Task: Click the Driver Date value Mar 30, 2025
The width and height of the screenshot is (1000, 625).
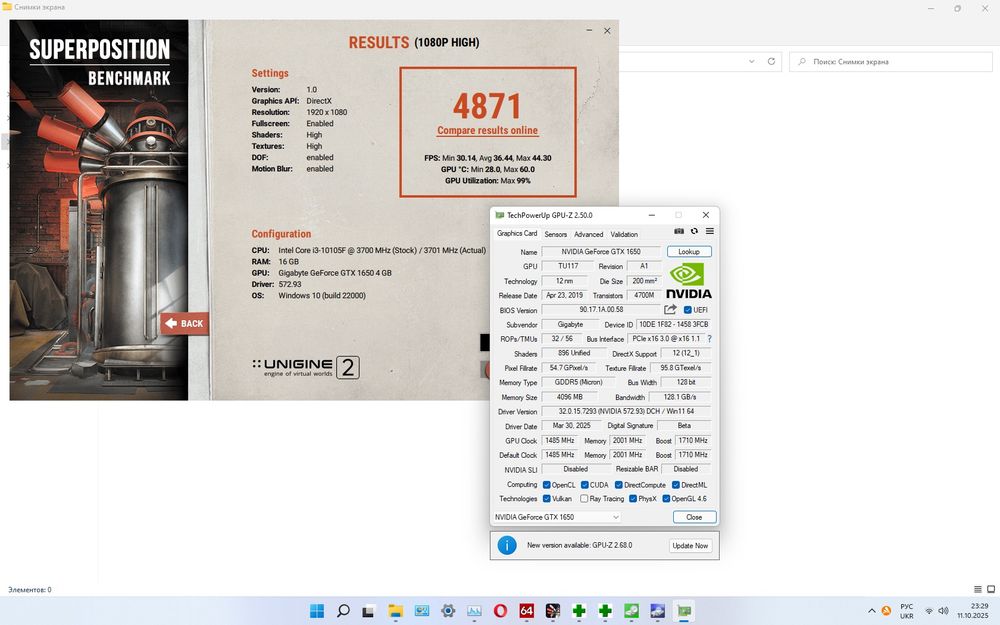Action: [571, 426]
